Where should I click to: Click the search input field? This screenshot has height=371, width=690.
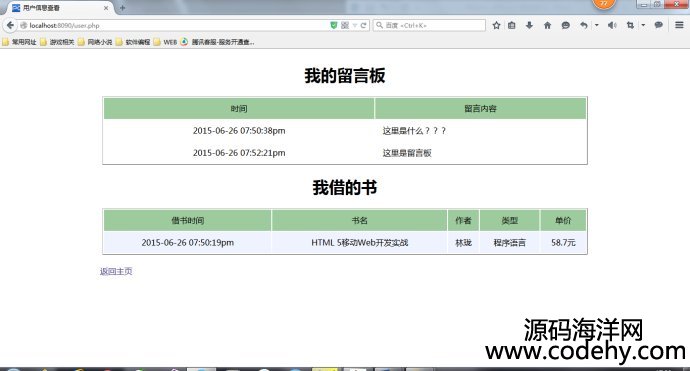[429, 25]
